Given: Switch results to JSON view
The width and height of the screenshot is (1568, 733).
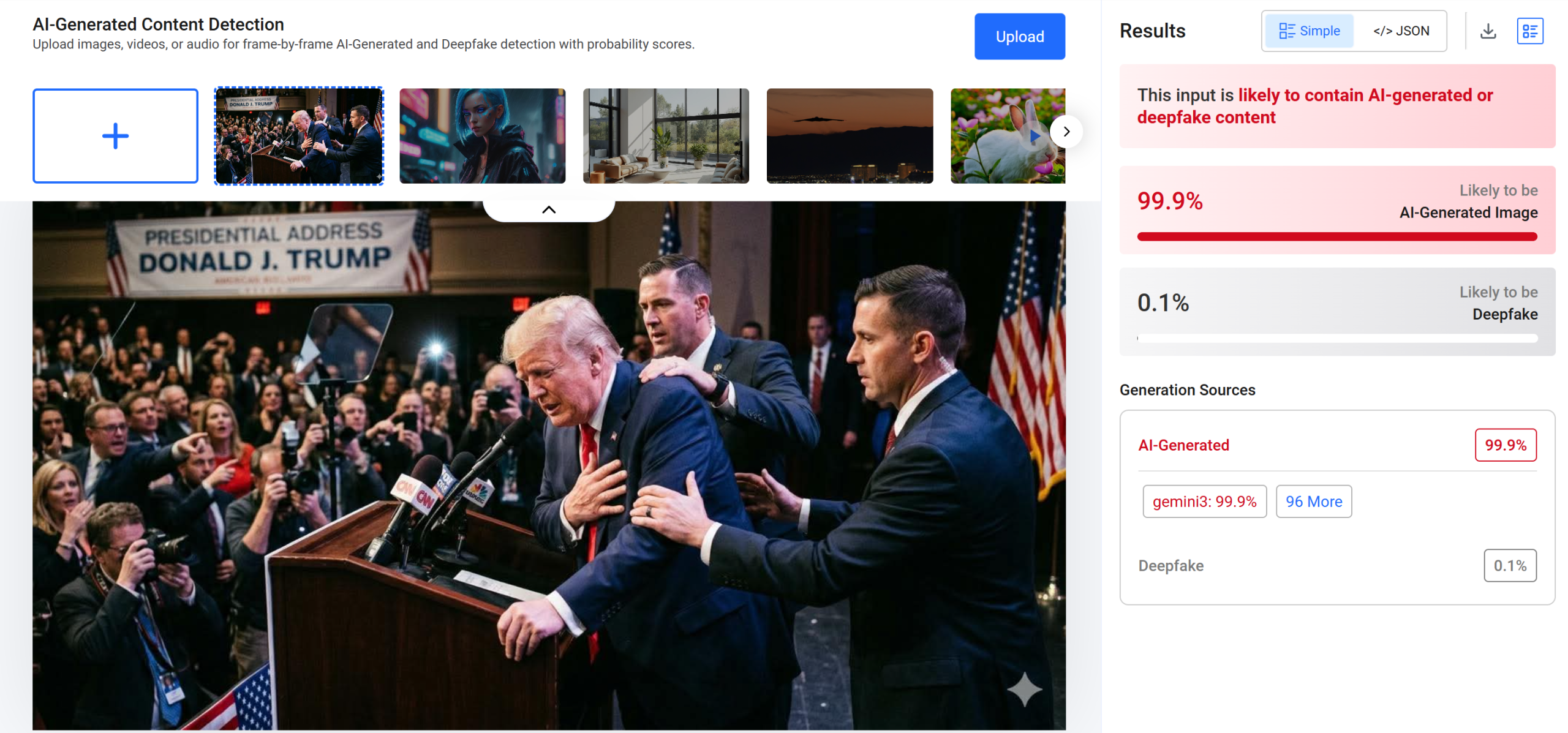Looking at the screenshot, I should point(1401,31).
